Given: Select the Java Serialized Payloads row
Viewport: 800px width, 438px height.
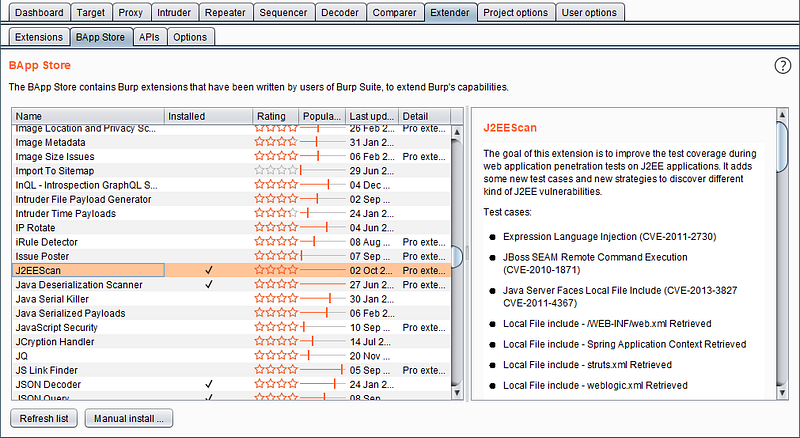Looking at the screenshot, I should 232,313.
